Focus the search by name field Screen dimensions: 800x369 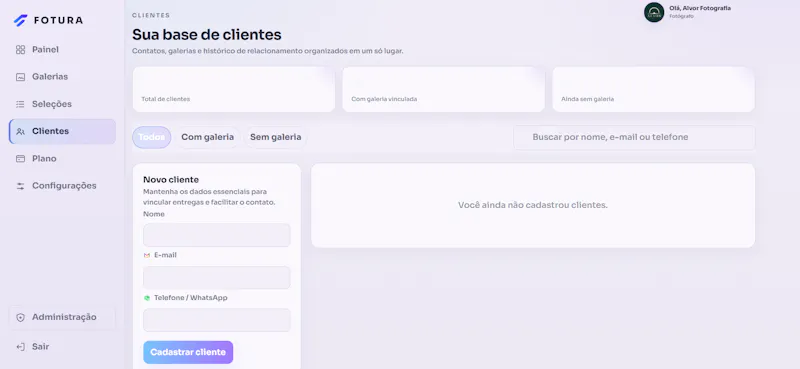[x=634, y=137]
